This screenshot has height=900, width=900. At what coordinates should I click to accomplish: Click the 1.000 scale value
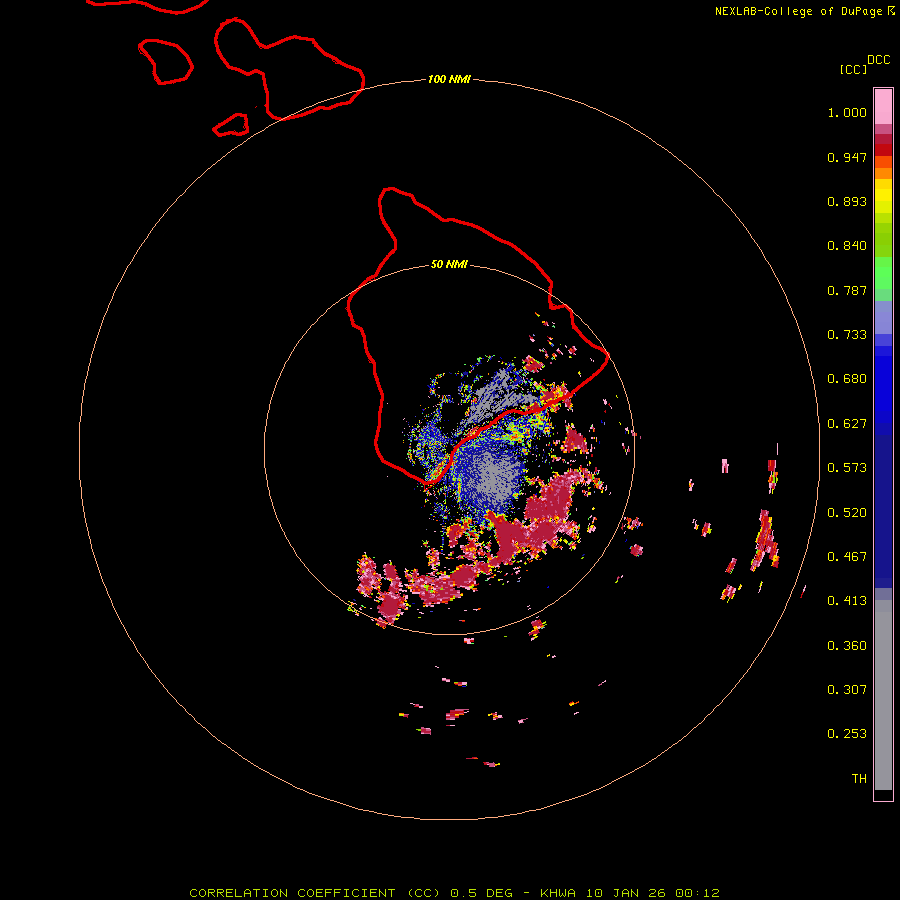pos(847,112)
